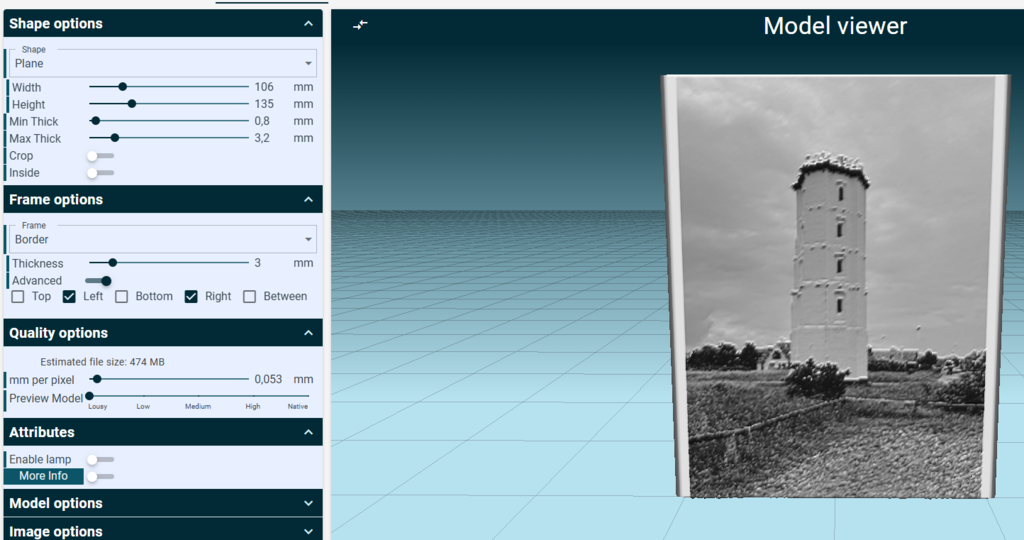Screen dimensions: 1024x540
Task: Check the Between border checkbox
Action: (249, 296)
